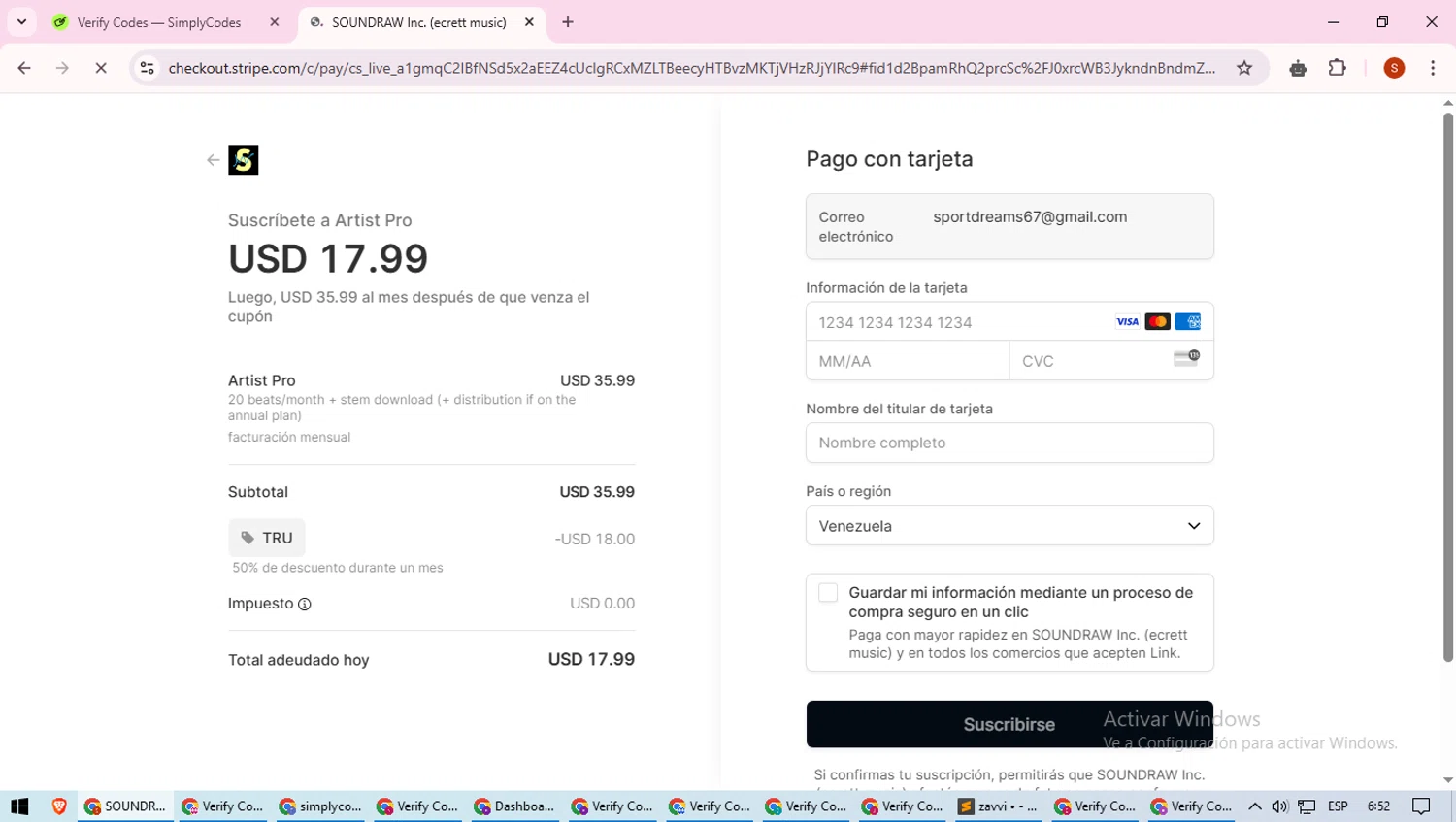The image size is (1456, 822).
Task: Open the robot extension icon in toolbar
Action: click(x=1298, y=68)
